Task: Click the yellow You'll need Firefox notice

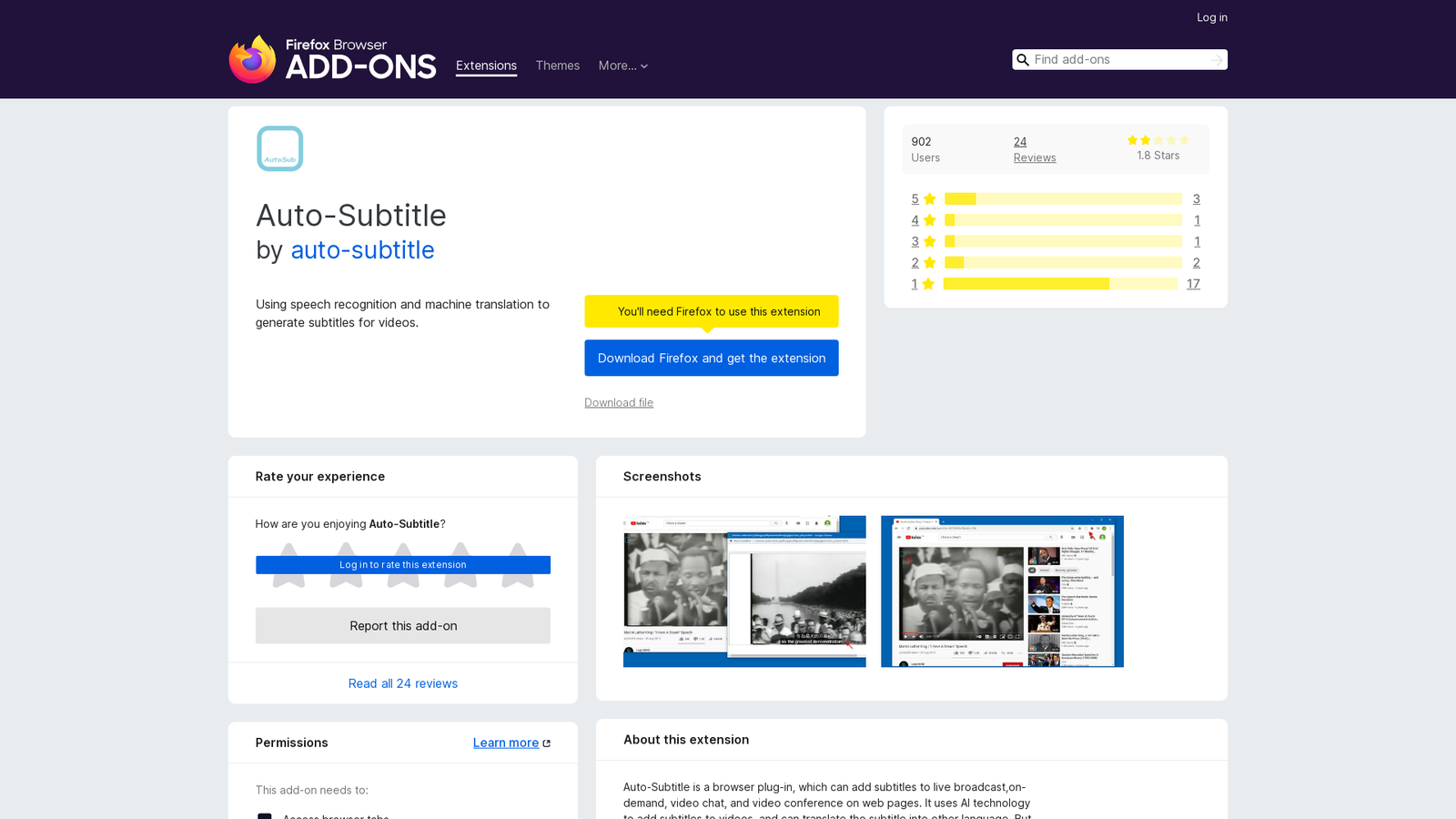Action: click(712, 311)
